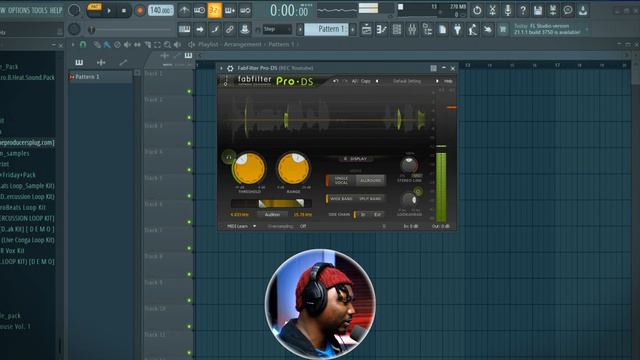Image resolution: width=640 pixels, height=360 pixels.
Task: Click the Pro-DS Threshold knob
Action: [249, 168]
